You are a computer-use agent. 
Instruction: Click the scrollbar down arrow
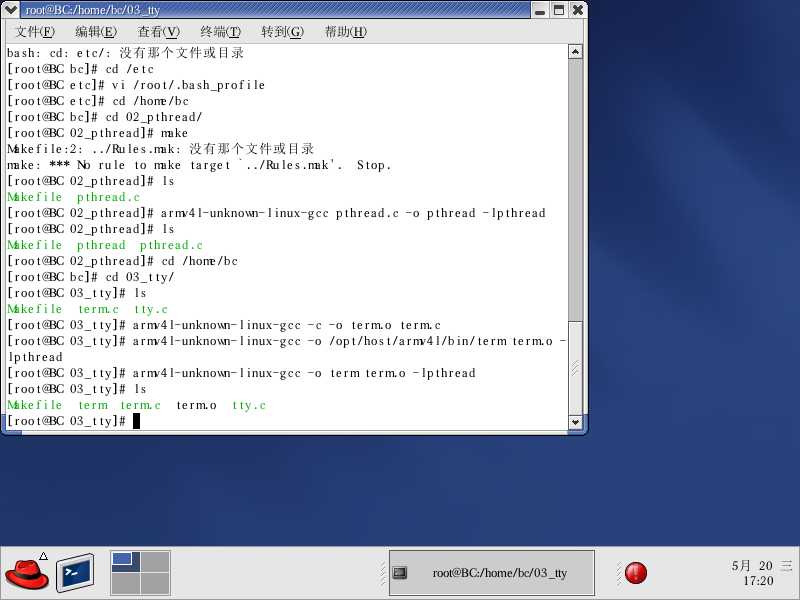point(575,422)
